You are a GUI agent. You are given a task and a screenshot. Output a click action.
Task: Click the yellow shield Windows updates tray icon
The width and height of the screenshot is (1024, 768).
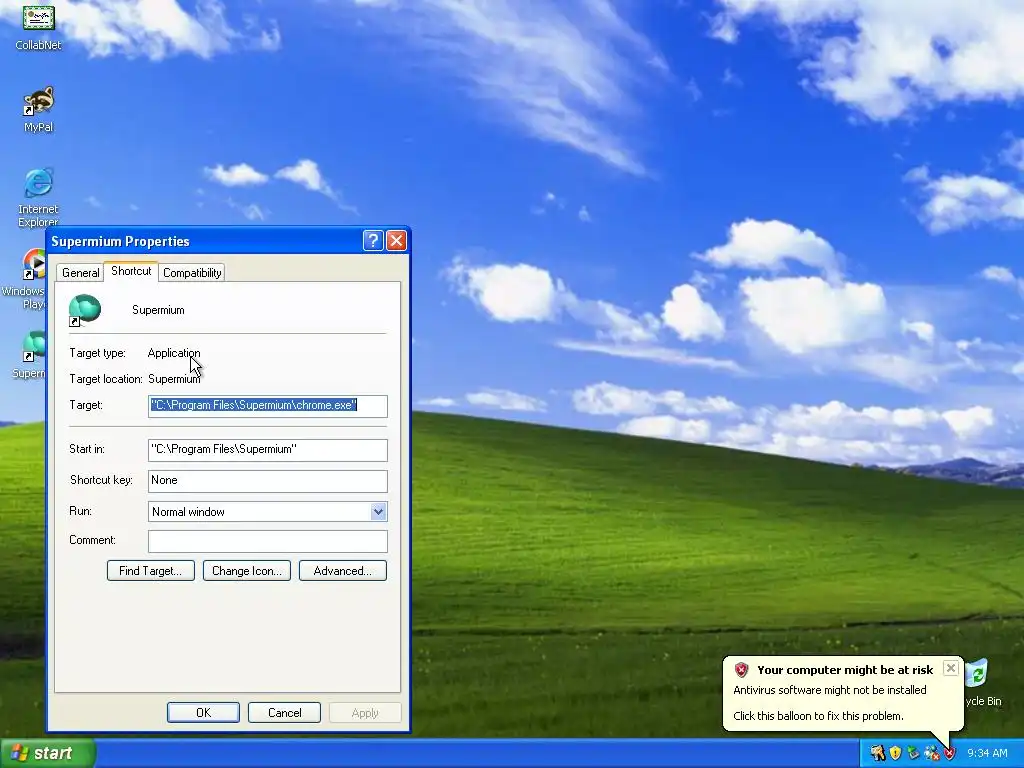895,753
